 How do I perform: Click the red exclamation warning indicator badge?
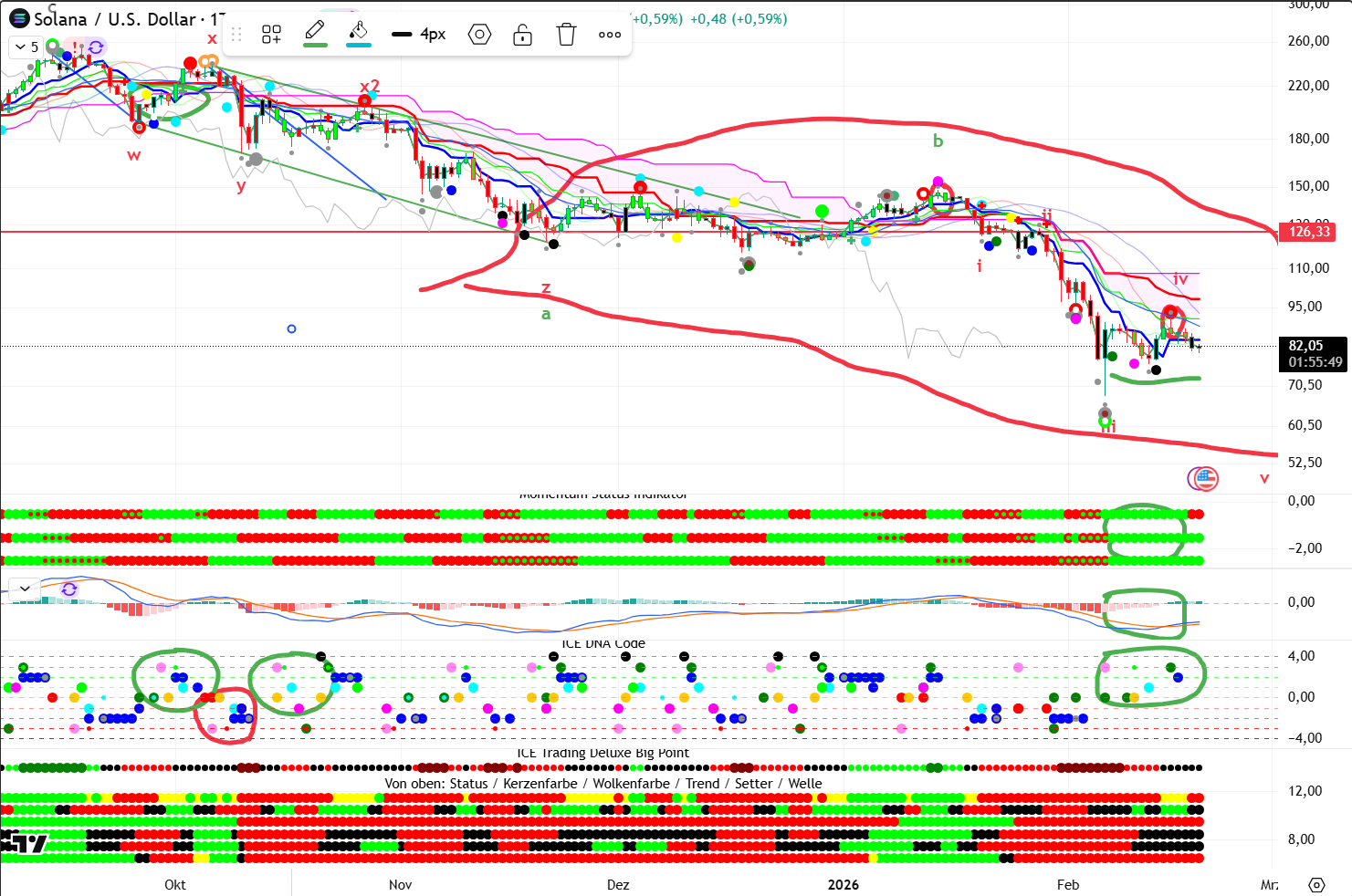[x=76, y=46]
